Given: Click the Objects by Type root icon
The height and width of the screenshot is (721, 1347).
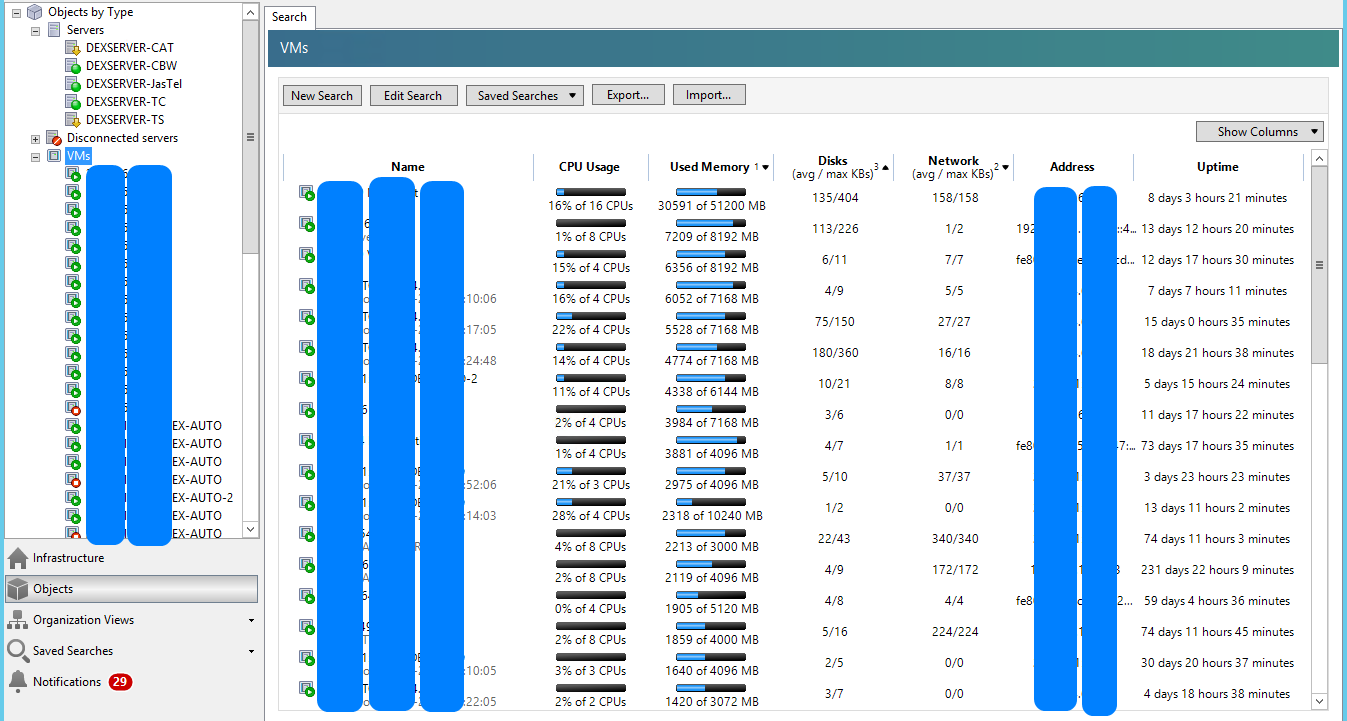Looking at the screenshot, I should 34,11.
